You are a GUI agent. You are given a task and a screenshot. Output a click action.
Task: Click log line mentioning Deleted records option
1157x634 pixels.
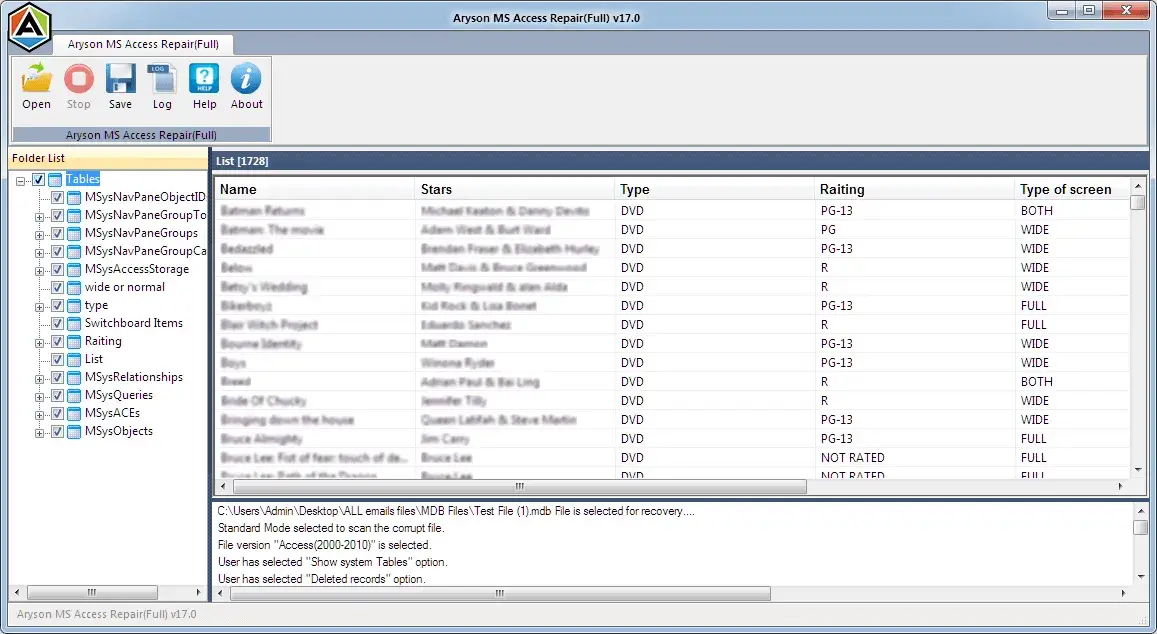coord(321,579)
